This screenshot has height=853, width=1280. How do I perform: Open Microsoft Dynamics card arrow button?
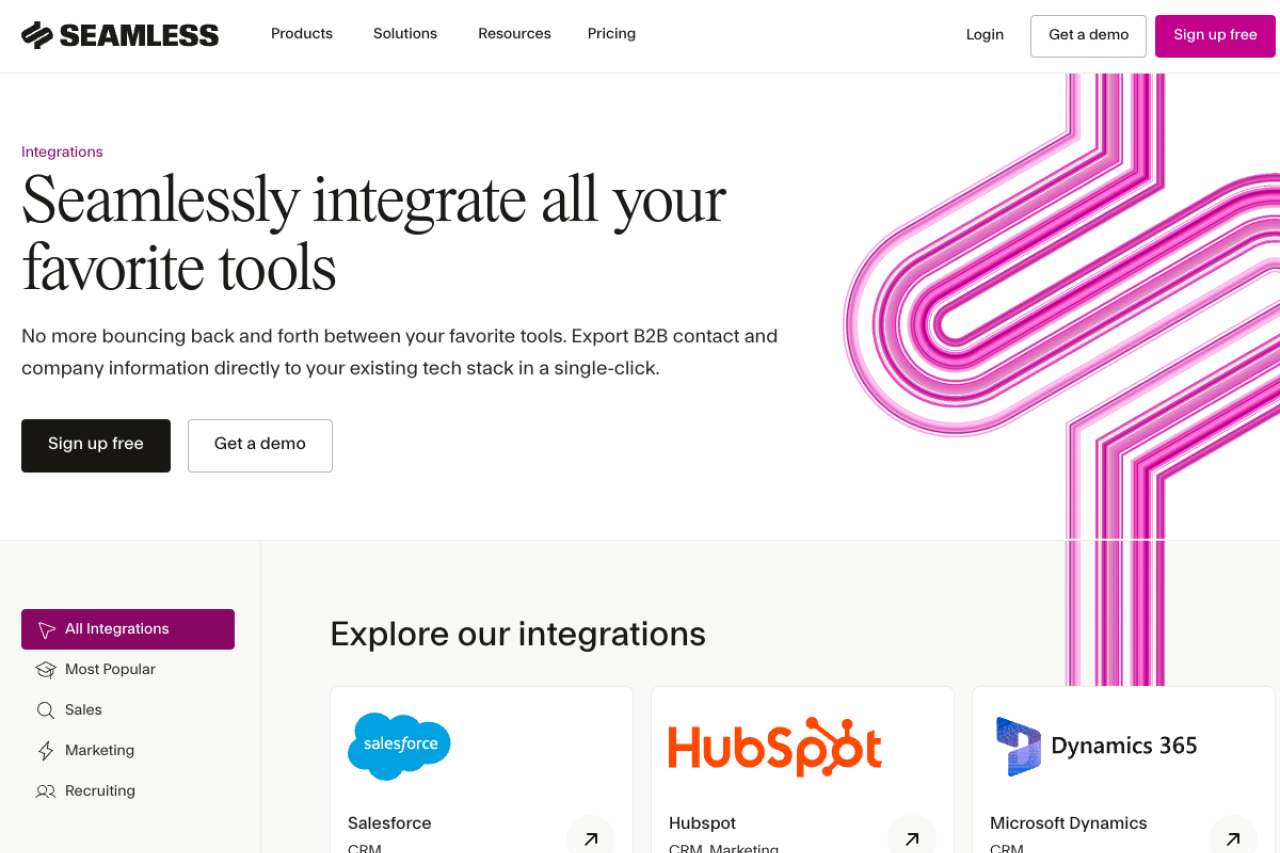pos(1233,838)
